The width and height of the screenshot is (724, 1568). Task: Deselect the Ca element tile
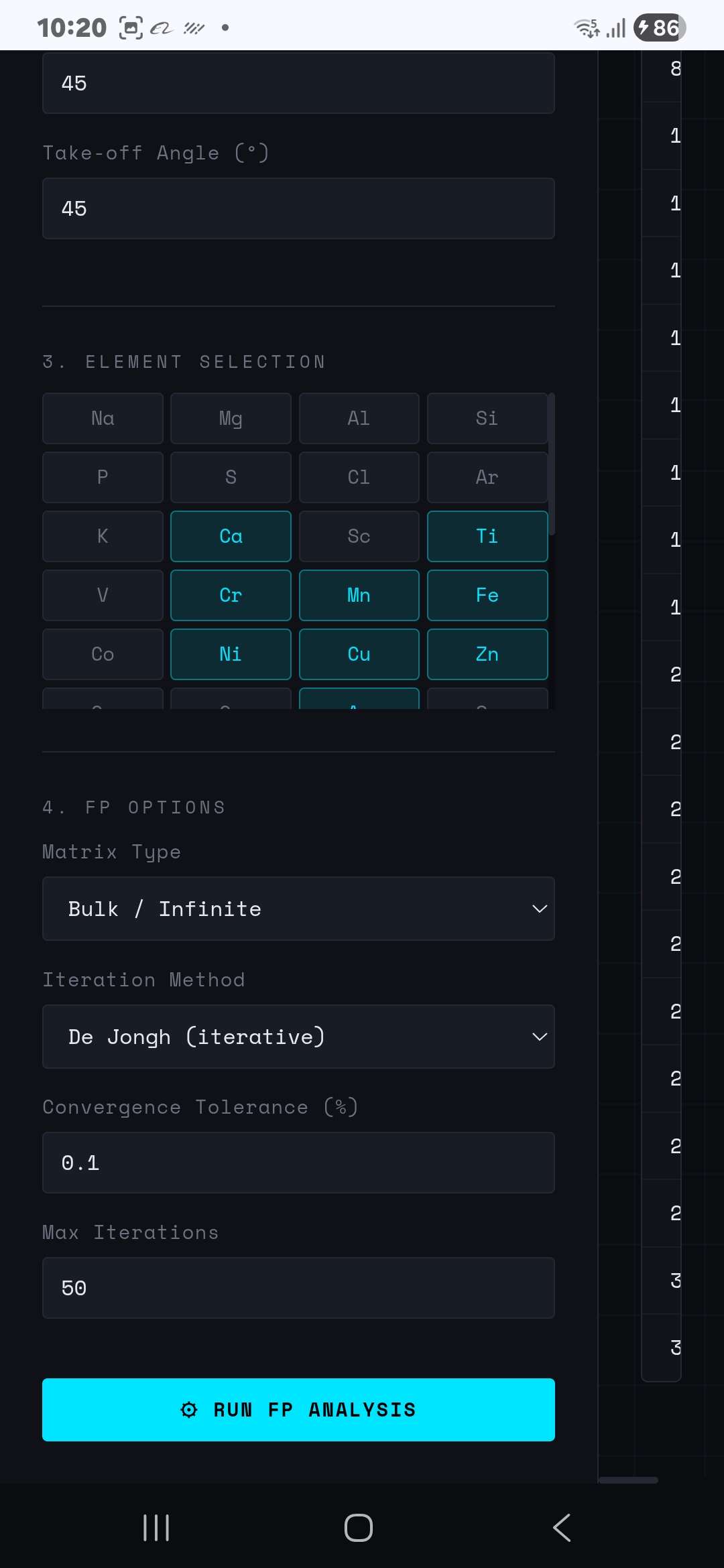point(231,536)
